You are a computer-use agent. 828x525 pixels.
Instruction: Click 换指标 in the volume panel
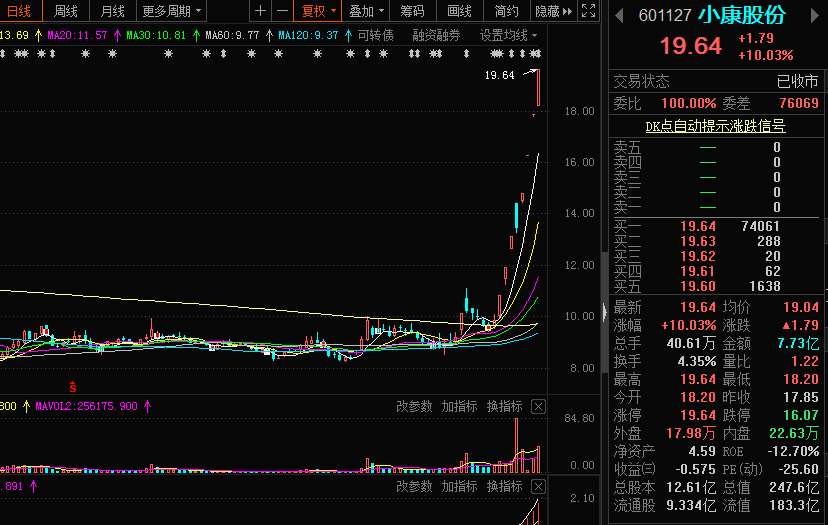pyautogui.click(x=505, y=406)
